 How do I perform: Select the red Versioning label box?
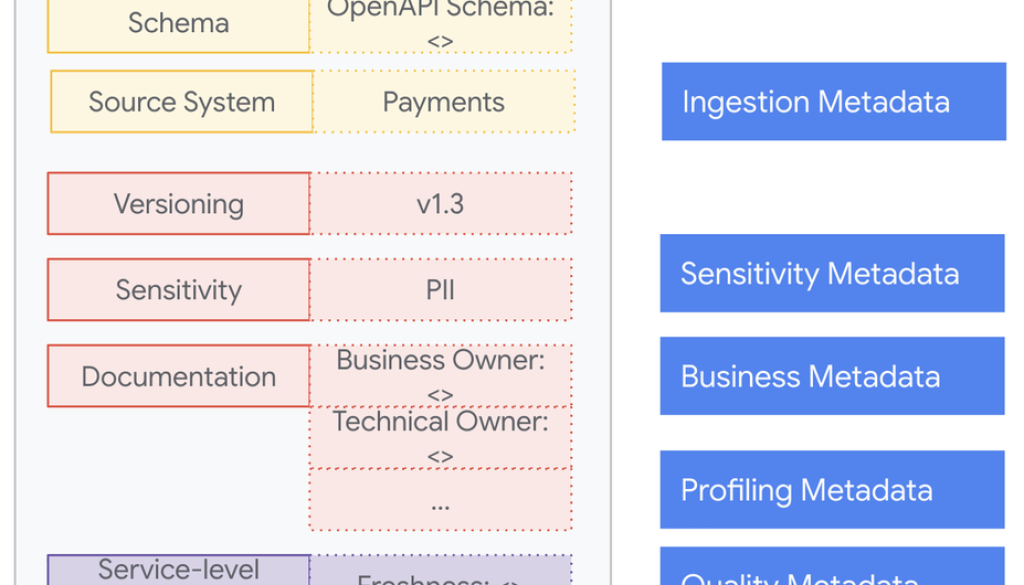click(x=179, y=204)
